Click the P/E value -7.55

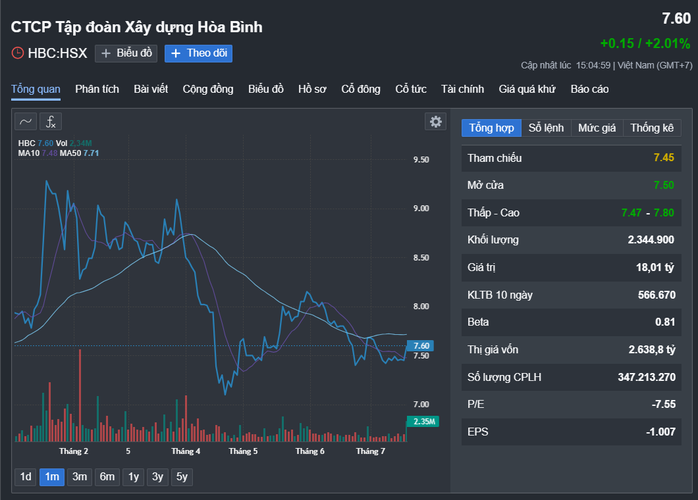663,404
